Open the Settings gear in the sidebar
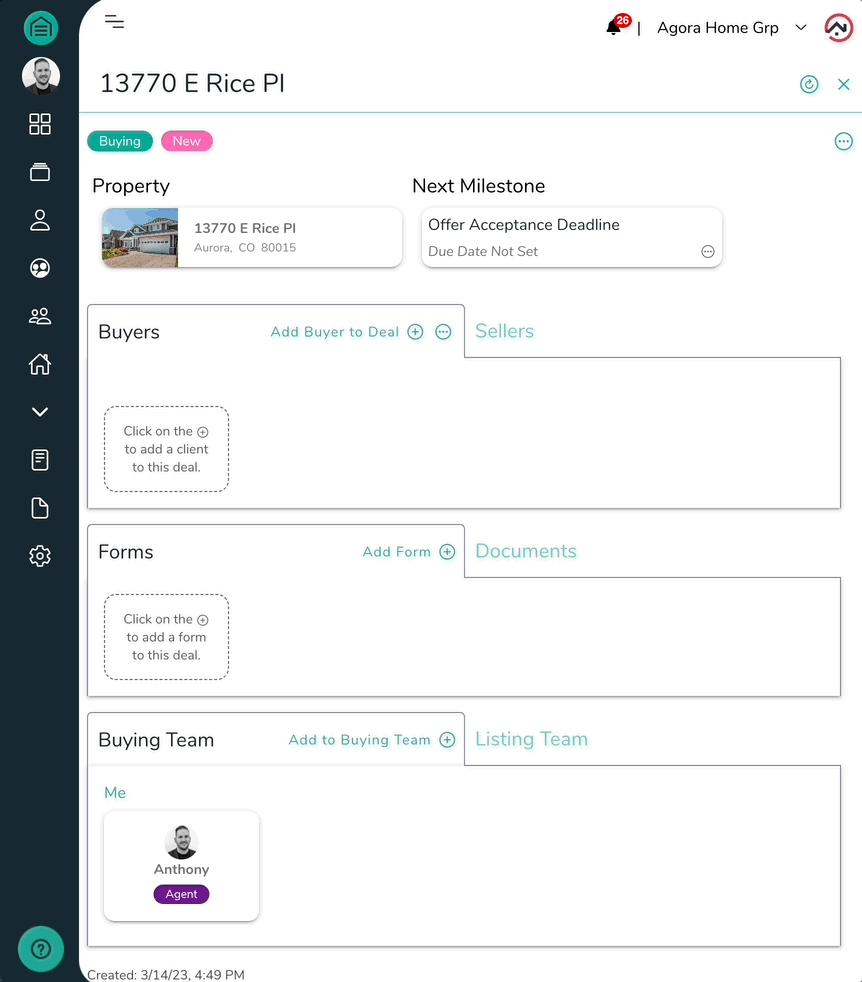862x982 pixels. point(40,556)
